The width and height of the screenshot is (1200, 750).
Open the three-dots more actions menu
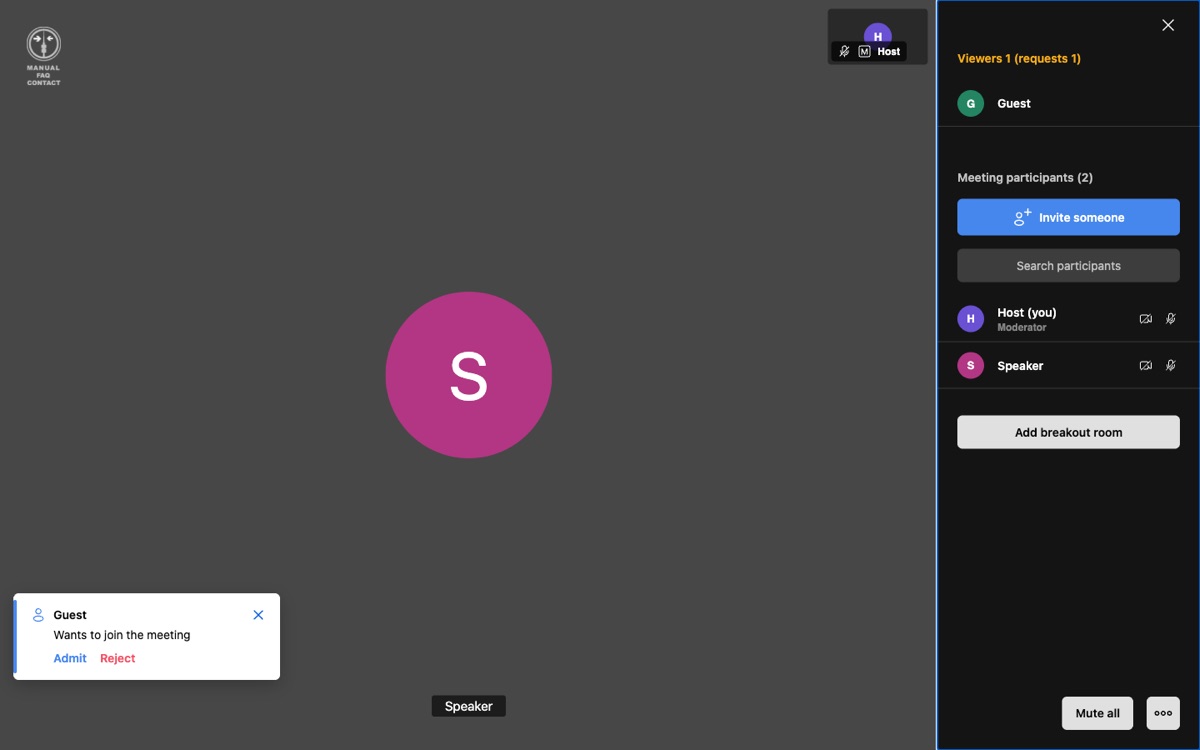point(1163,713)
